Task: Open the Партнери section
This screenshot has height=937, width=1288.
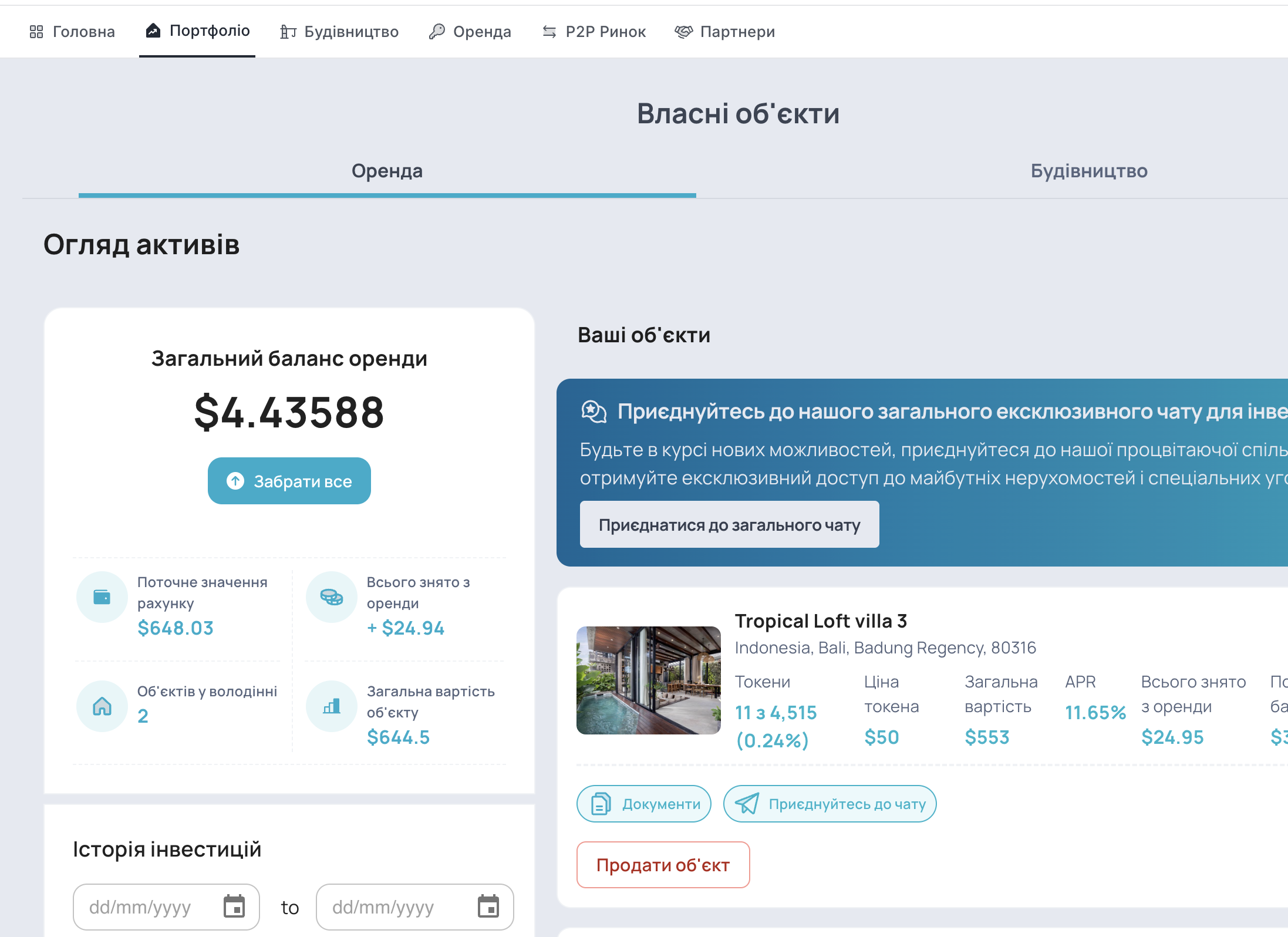Action: coord(725,32)
